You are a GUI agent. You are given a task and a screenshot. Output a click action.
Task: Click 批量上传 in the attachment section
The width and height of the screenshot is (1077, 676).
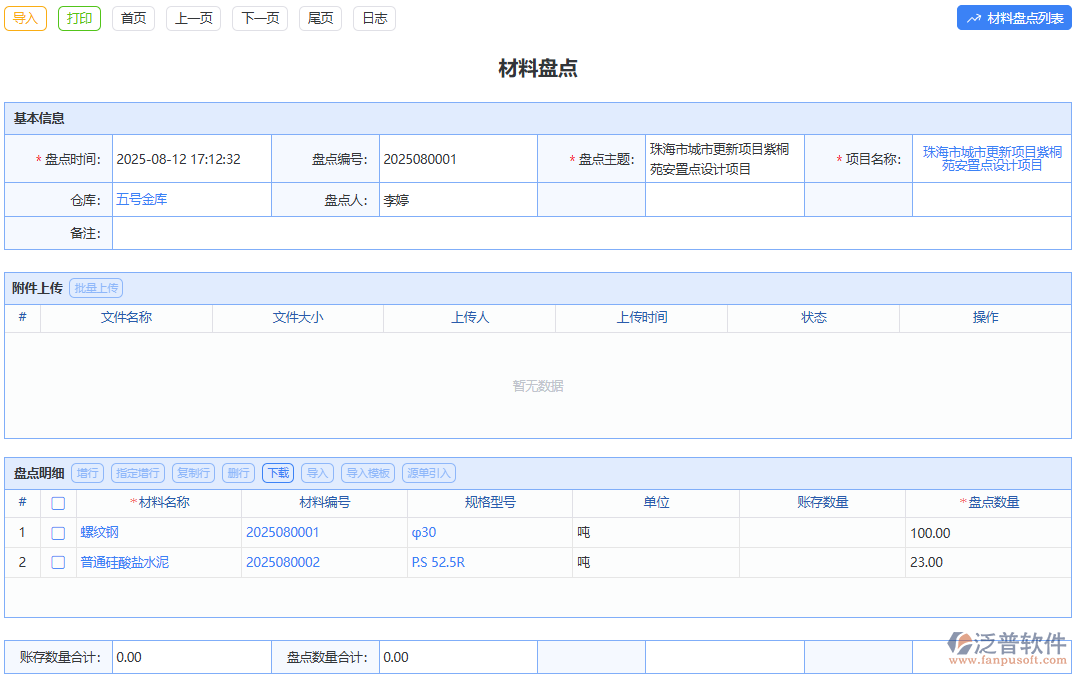(96, 287)
